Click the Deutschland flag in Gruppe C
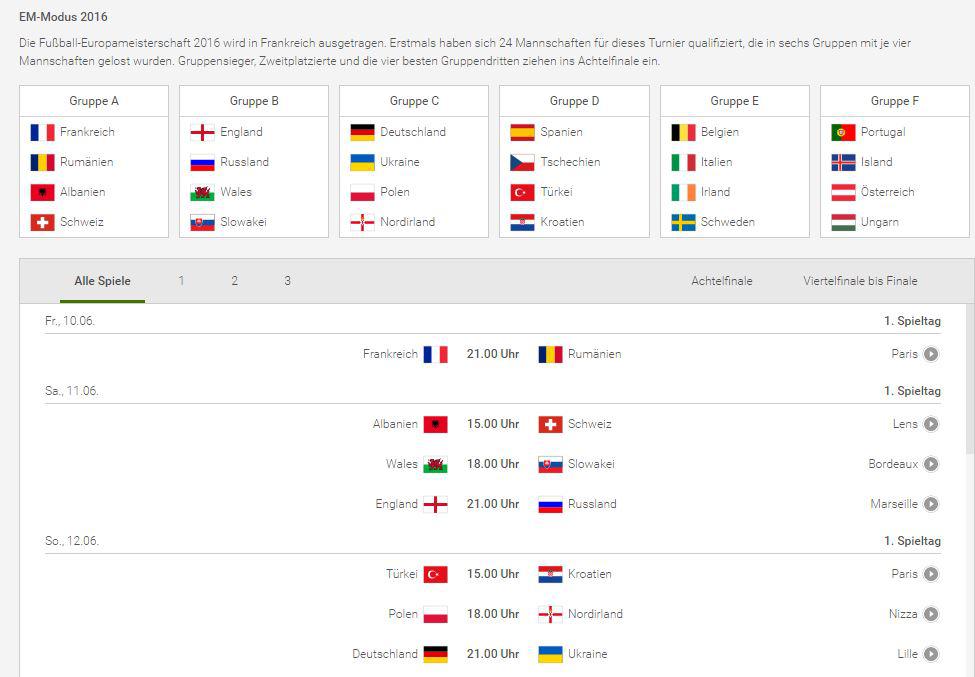 tap(362, 132)
